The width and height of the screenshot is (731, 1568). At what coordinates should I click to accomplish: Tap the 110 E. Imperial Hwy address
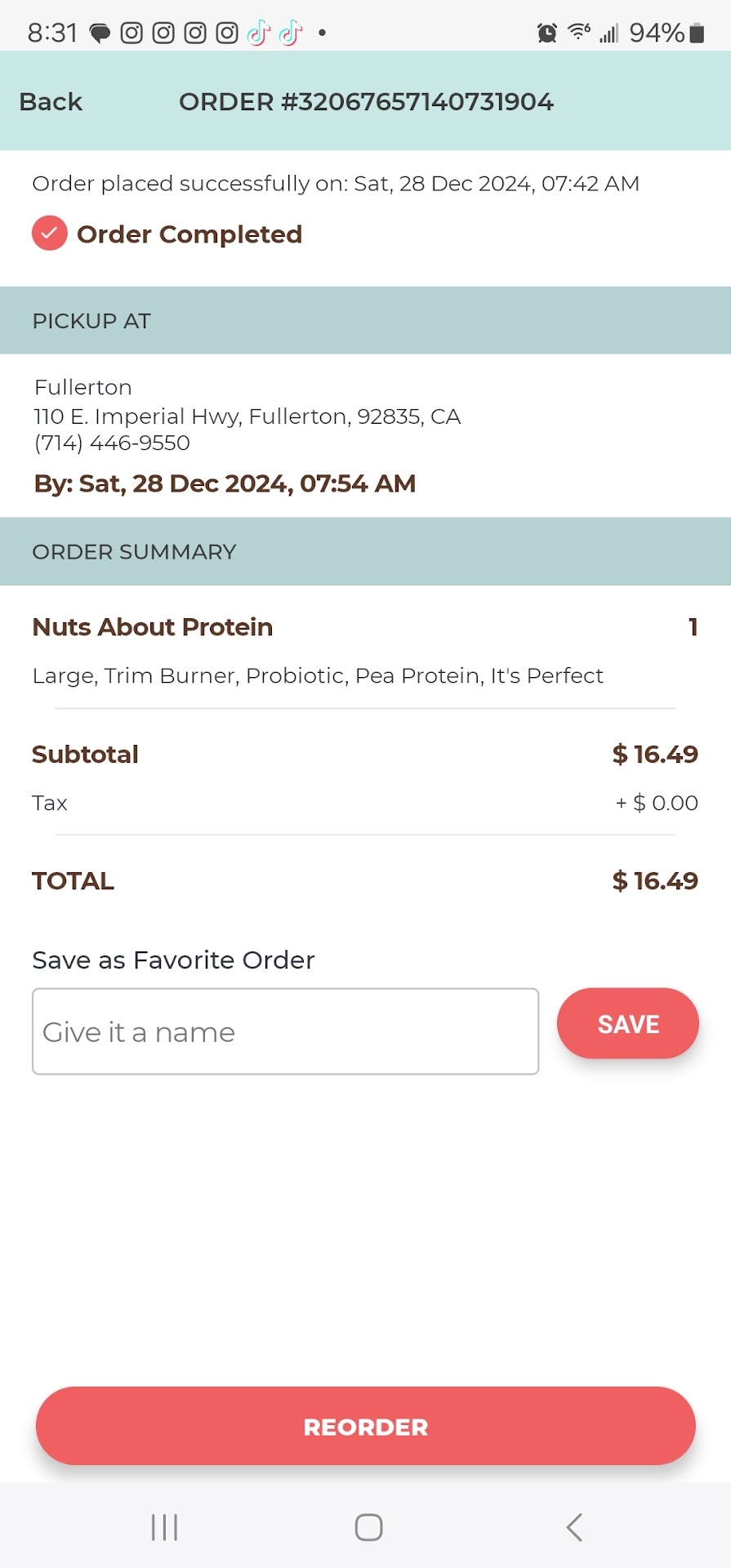click(x=247, y=416)
